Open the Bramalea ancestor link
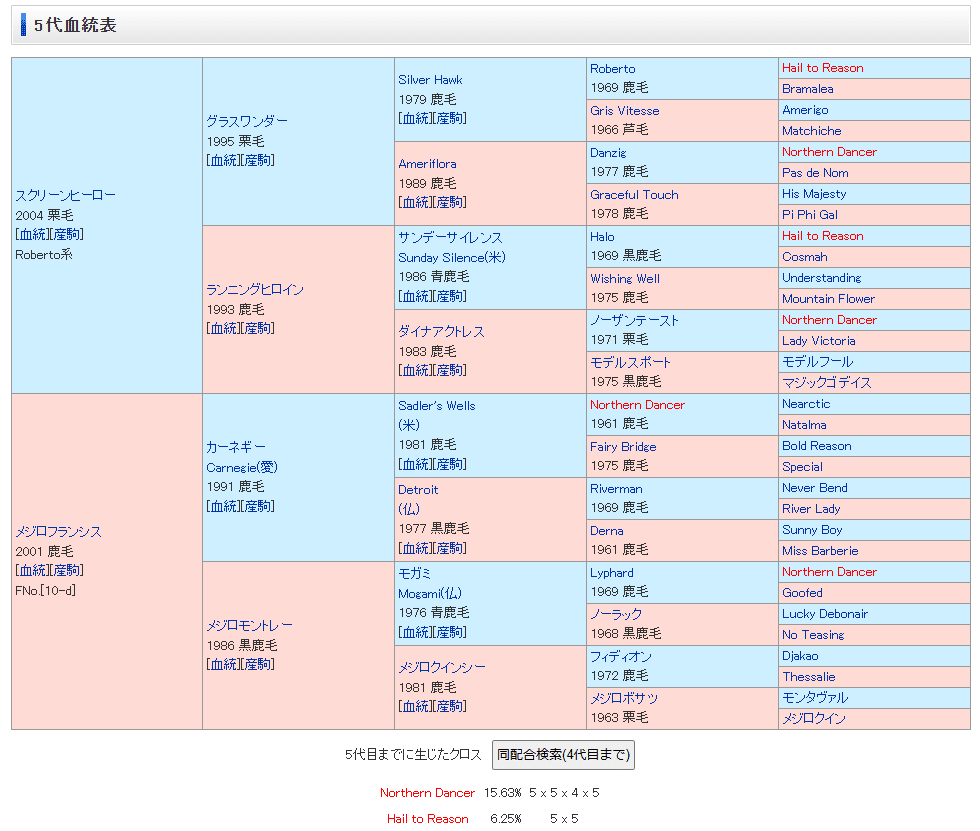980x831 pixels. click(x=808, y=89)
